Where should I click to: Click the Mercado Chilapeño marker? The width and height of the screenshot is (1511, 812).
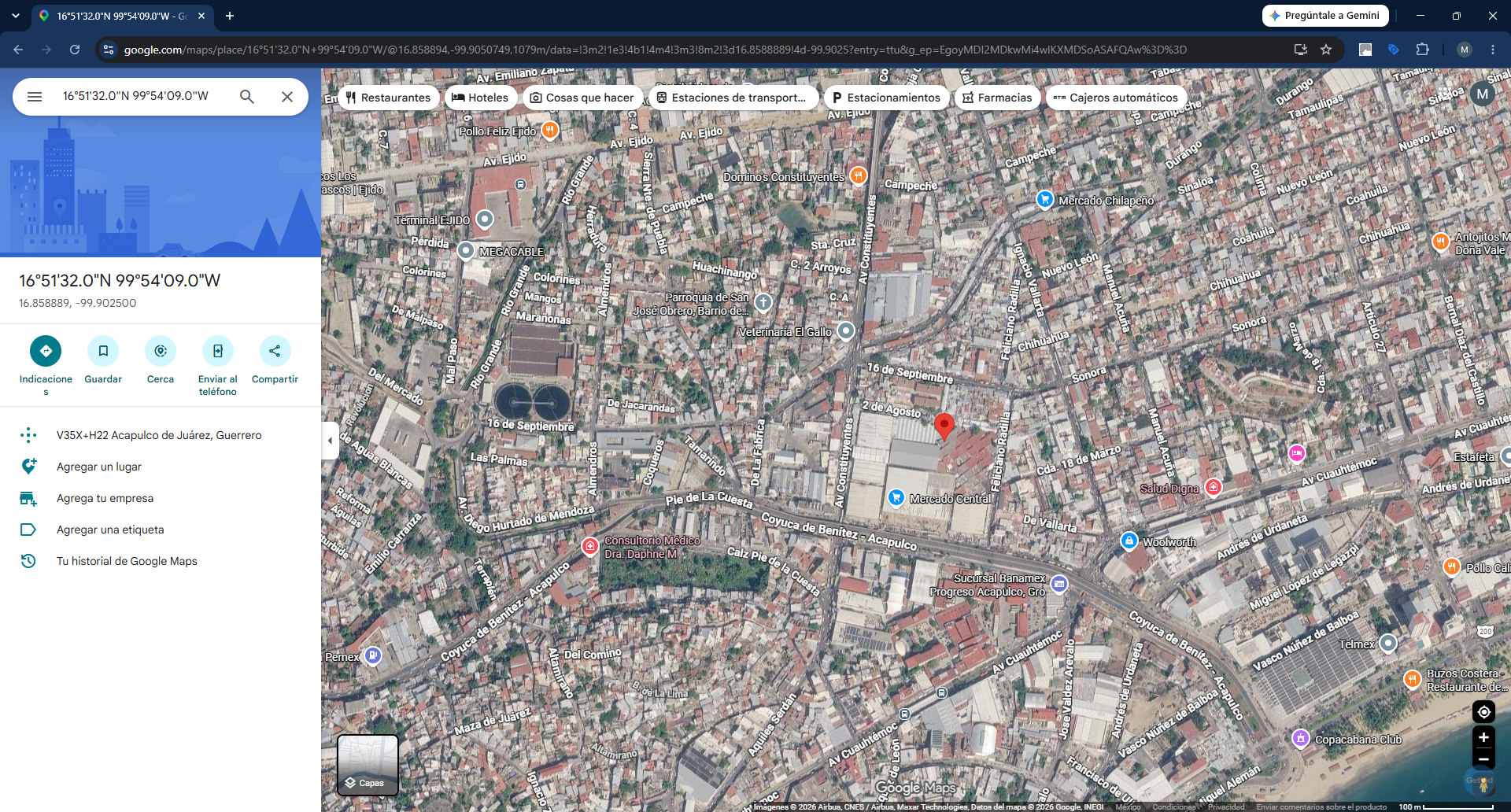point(1044,199)
